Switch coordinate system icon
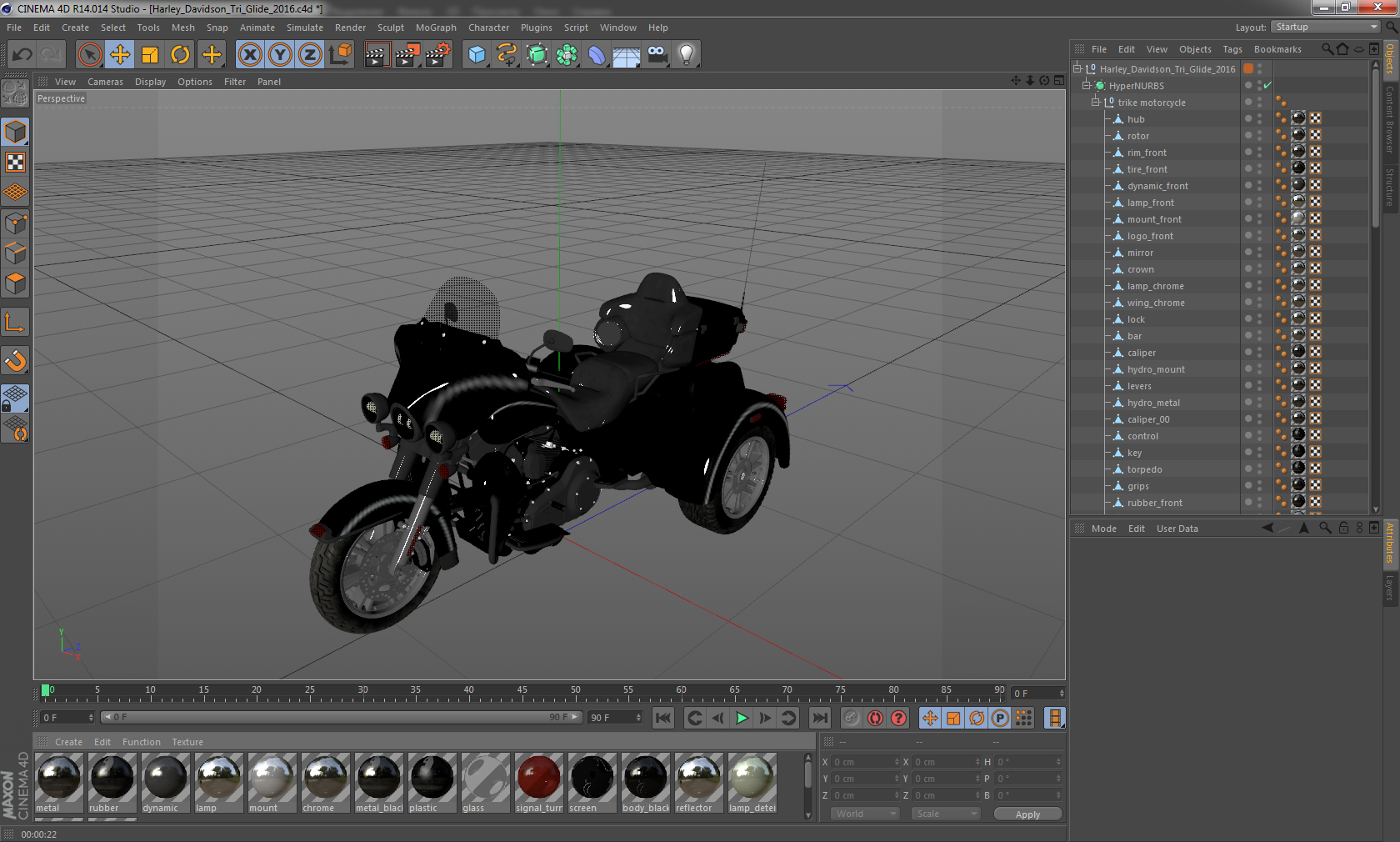The width and height of the screenshot is (1400, 842). (x=340, y=55)
